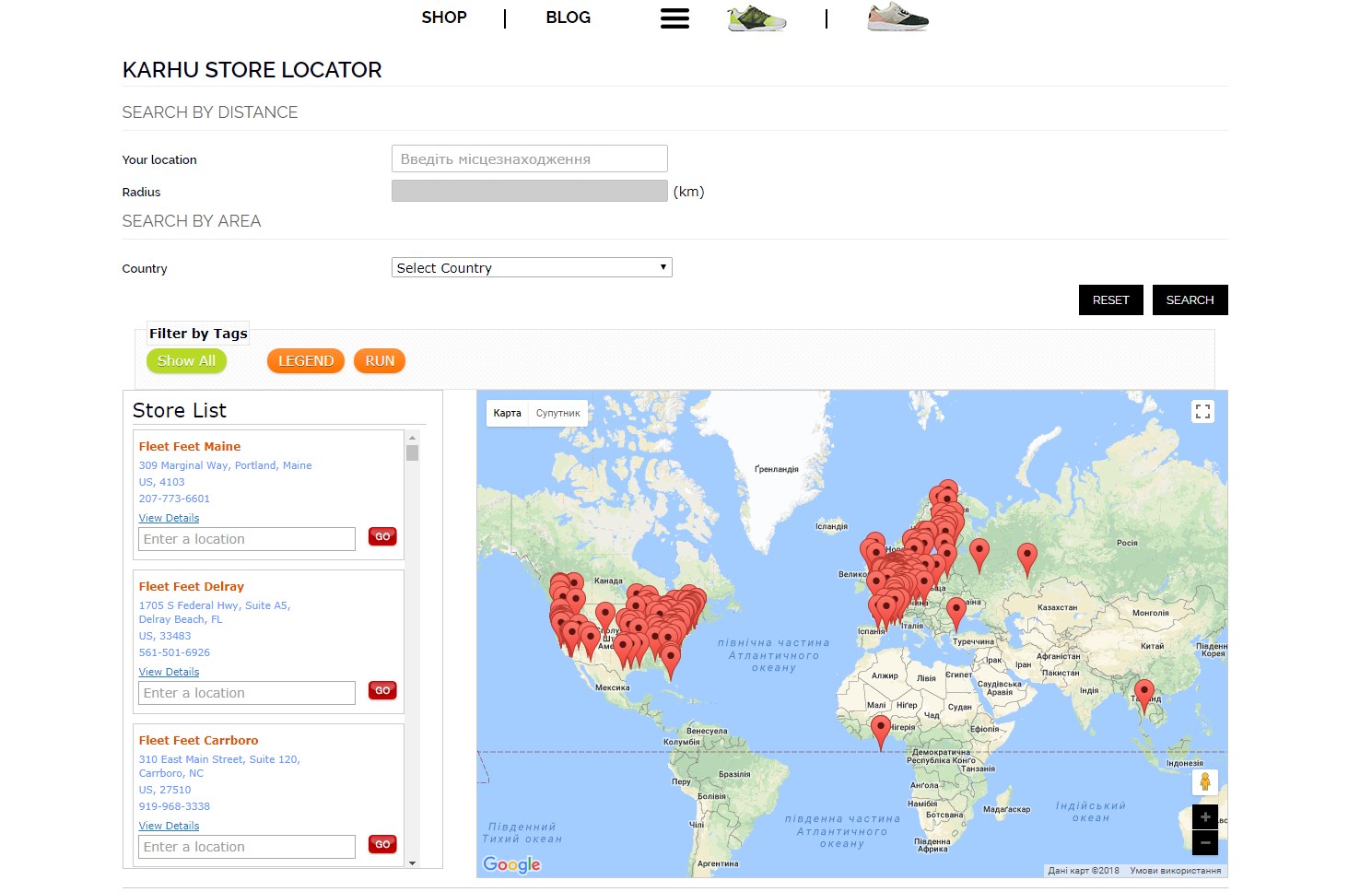Click GO button for Fleet Feet Maine
The image size is (1372, 892).
pyautogui.click(x=382, y=536)
